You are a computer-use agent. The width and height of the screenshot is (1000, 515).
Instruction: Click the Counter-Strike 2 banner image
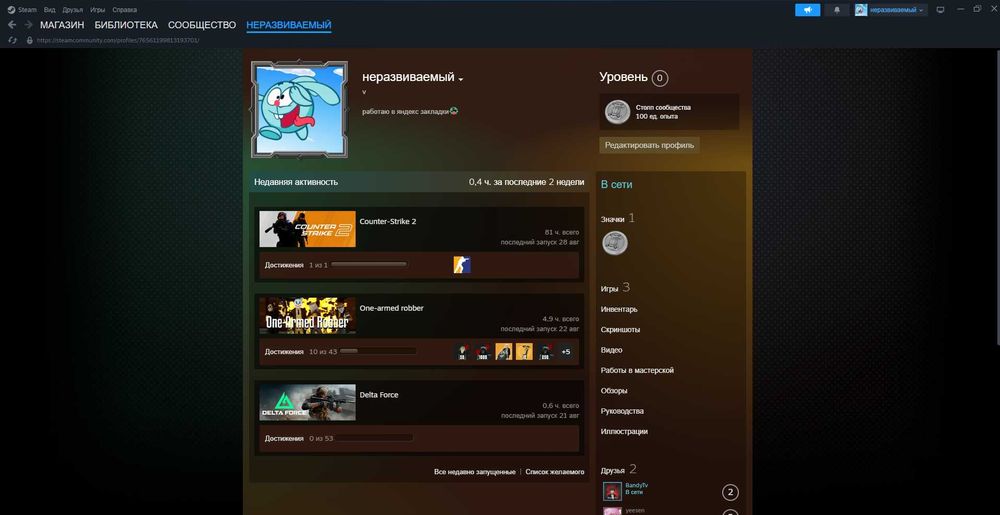[x=307, y=229]
